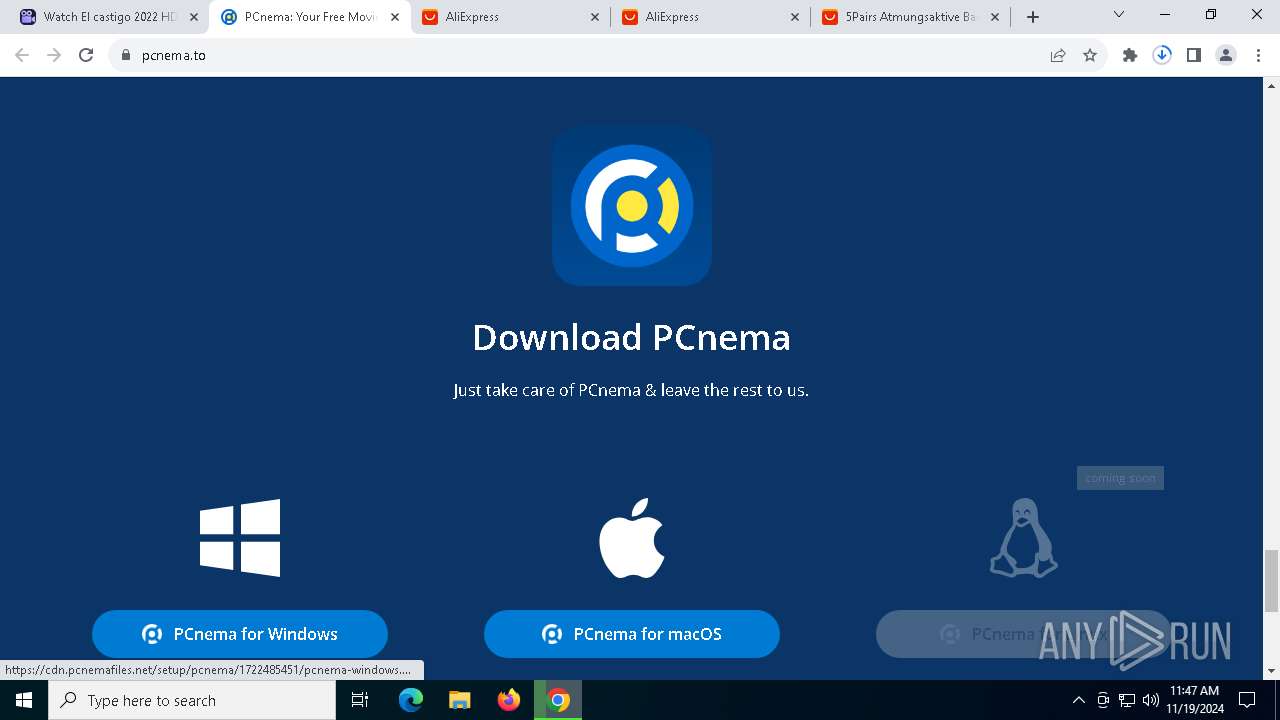Open the Extensions puzzle icon
The width and height of the screenshot is (1280, 720).
coord(1130,55)
